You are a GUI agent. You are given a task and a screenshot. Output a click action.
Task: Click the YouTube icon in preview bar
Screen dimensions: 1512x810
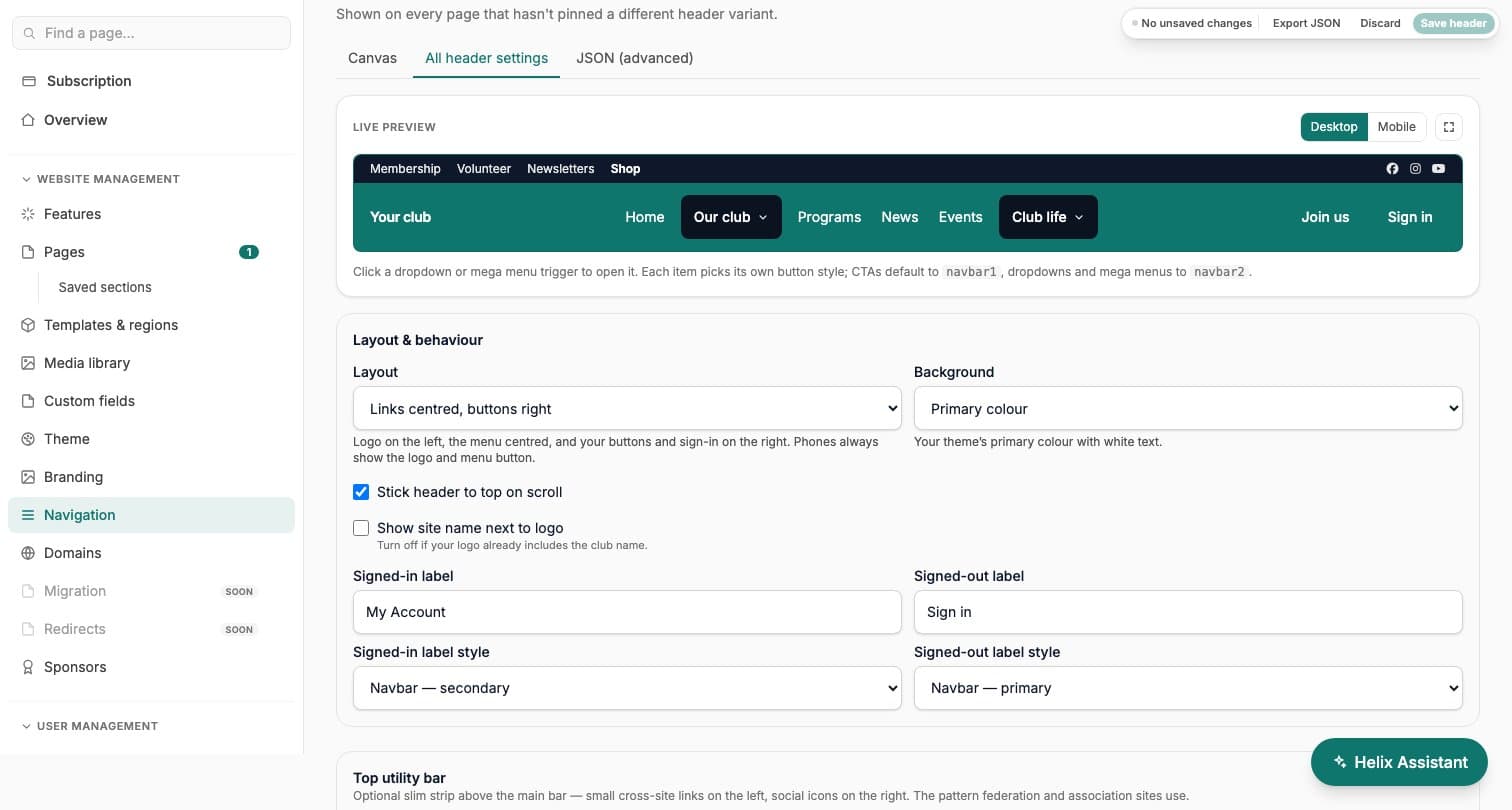pyautogui.click(x=1438, y=169)
